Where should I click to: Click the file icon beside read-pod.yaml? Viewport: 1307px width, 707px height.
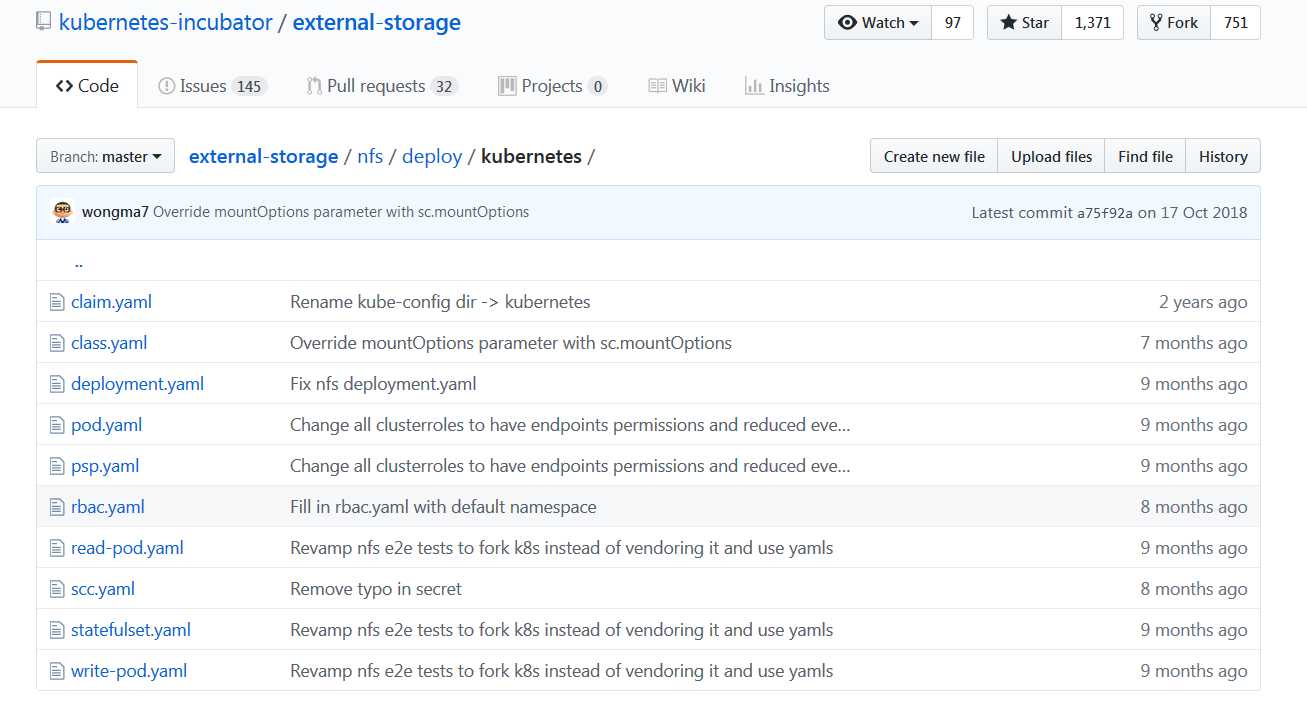pyautogui.click(x=57, y=548)
